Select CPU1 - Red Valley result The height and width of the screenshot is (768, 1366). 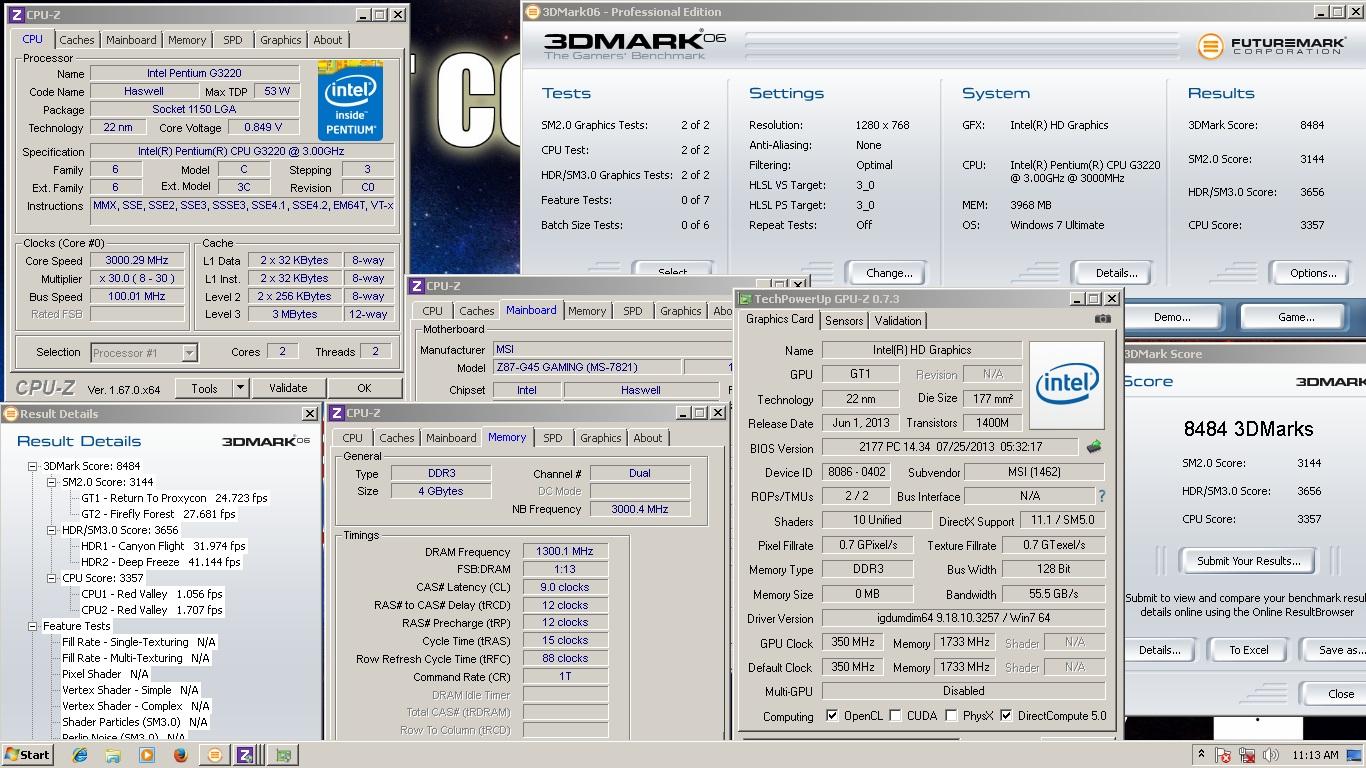152,594
